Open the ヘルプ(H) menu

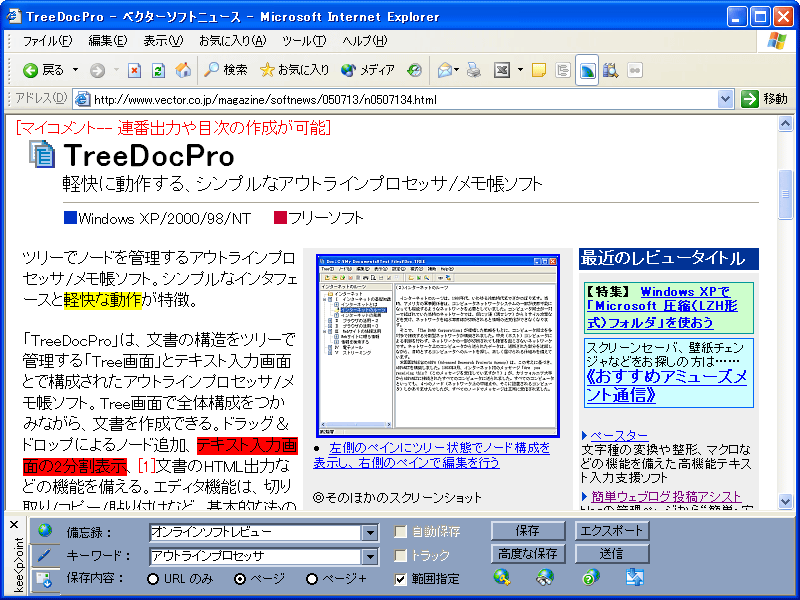(365, 41)
